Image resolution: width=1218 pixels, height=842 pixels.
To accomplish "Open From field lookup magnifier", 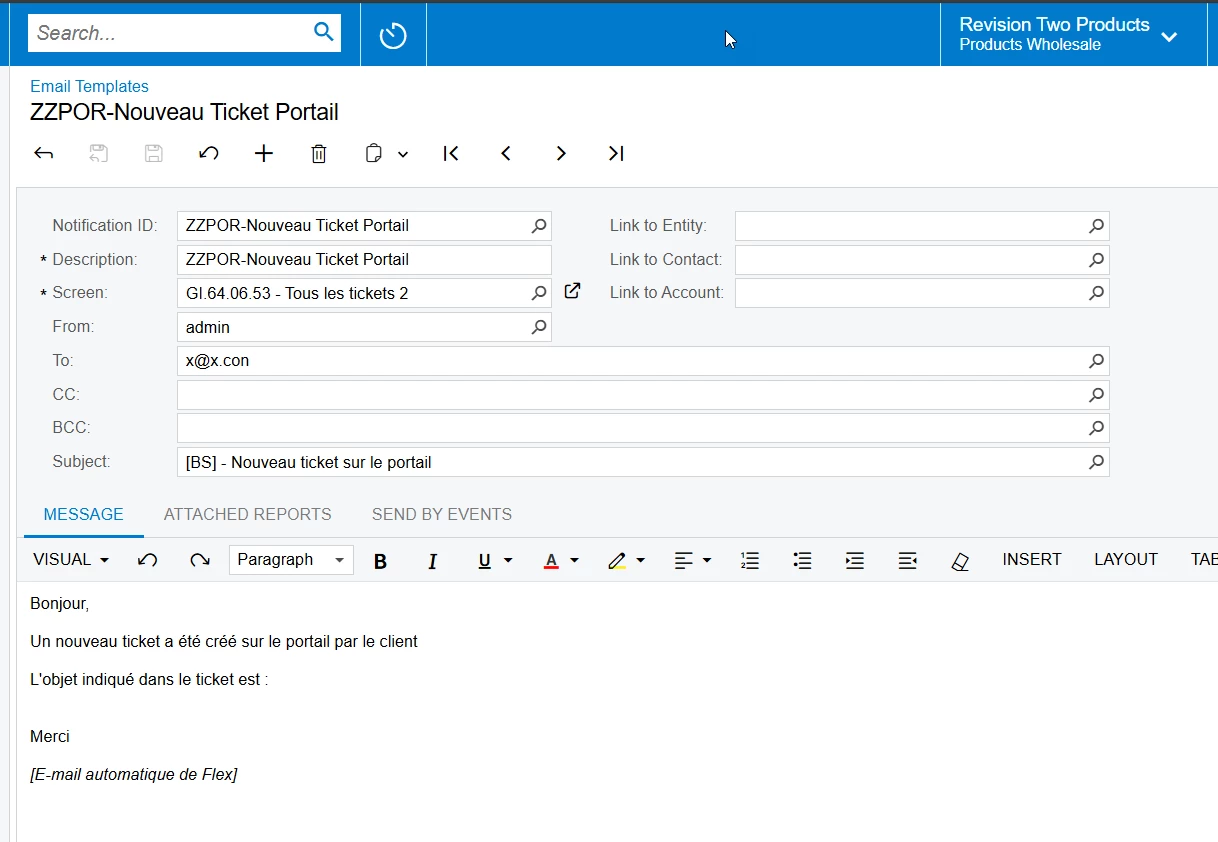I will [539, 327].
